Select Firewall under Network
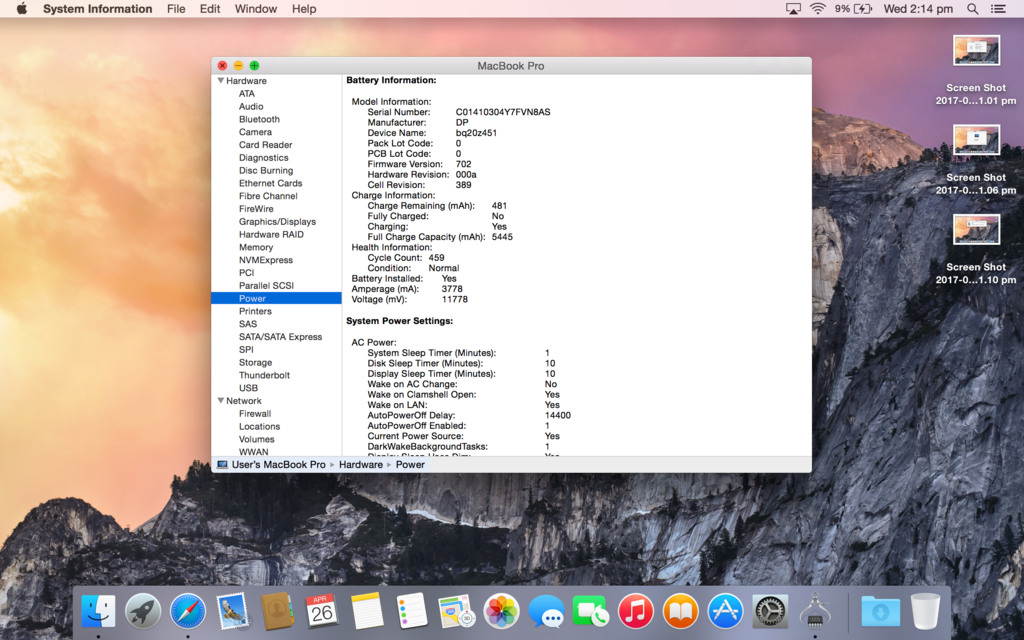 click(x=255, y=413)
